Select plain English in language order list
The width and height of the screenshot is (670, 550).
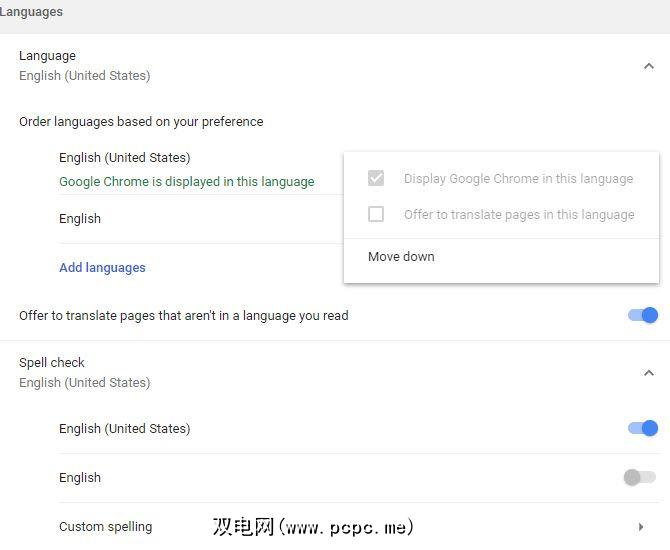80,219
